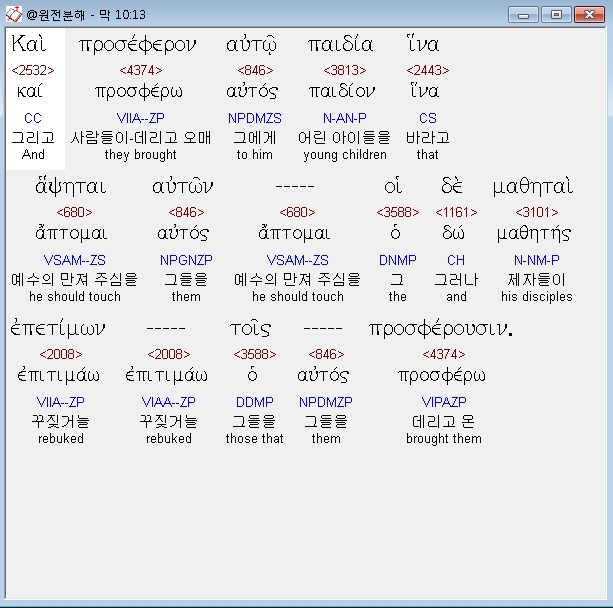This screenshot has height=608, width=613.
Task: Select the highlighted Greek word 'Καὶ'
Action: pos(29,43)
